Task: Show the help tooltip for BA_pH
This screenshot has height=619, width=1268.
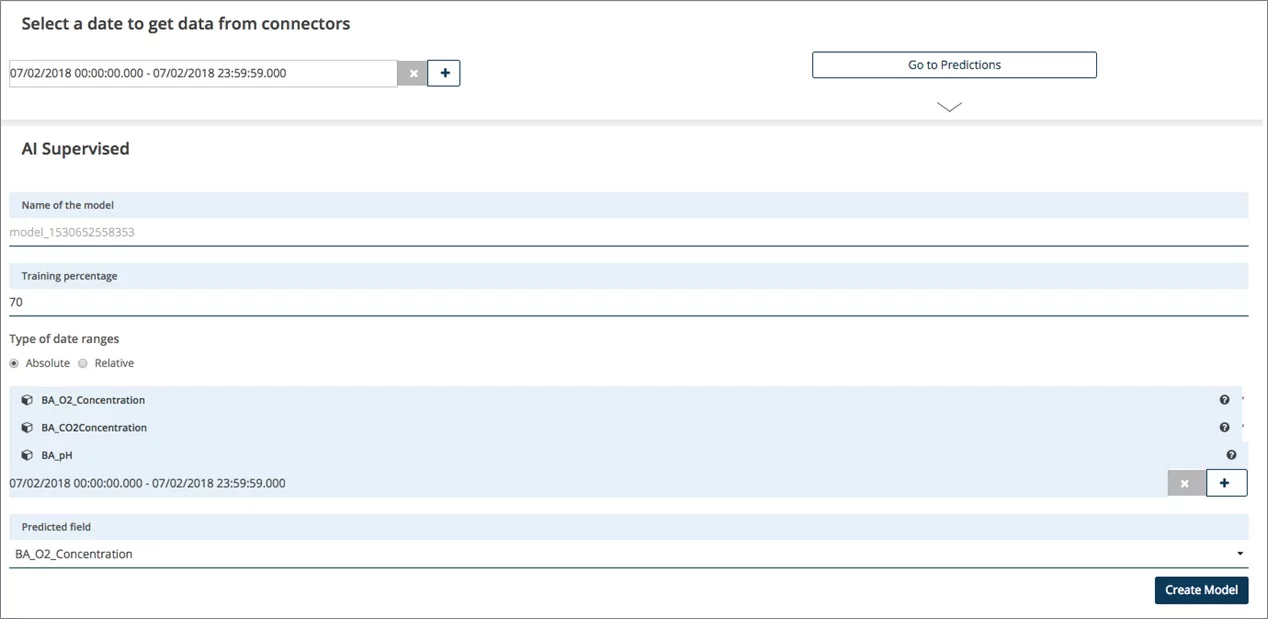Action: coord(1231,455)
